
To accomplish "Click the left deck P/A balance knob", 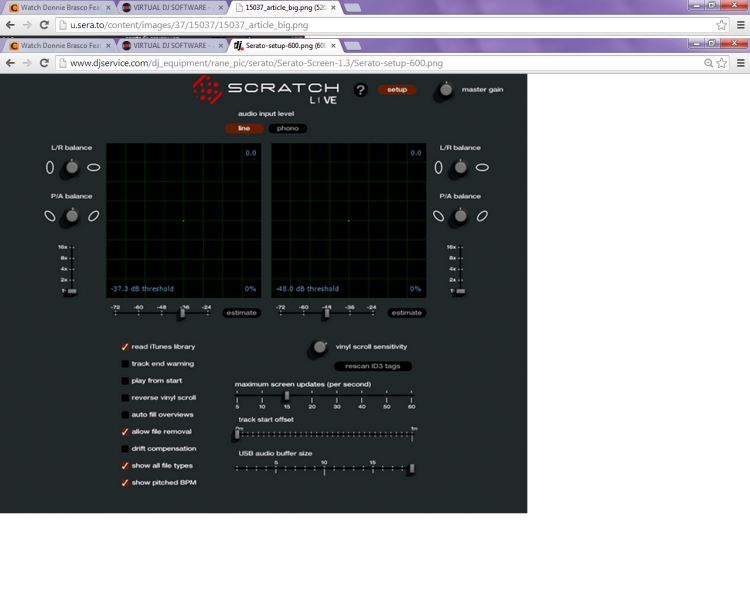I will coord(72,216).
